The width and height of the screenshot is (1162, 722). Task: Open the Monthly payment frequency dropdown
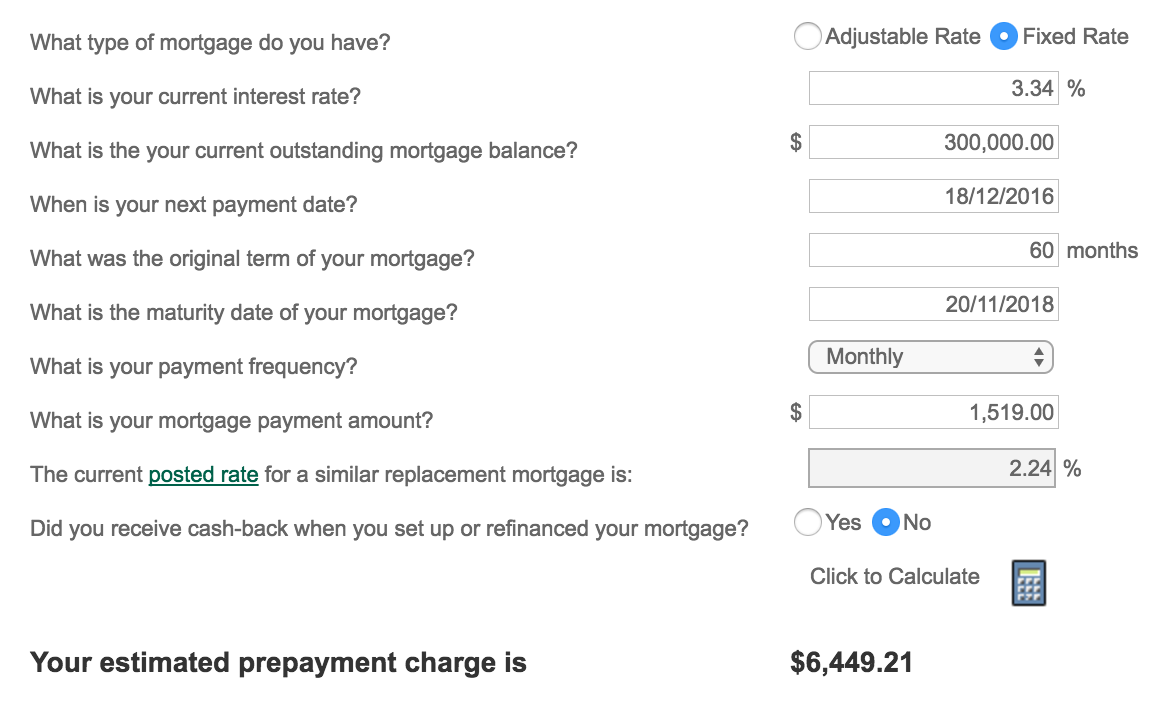pos(931,357)
